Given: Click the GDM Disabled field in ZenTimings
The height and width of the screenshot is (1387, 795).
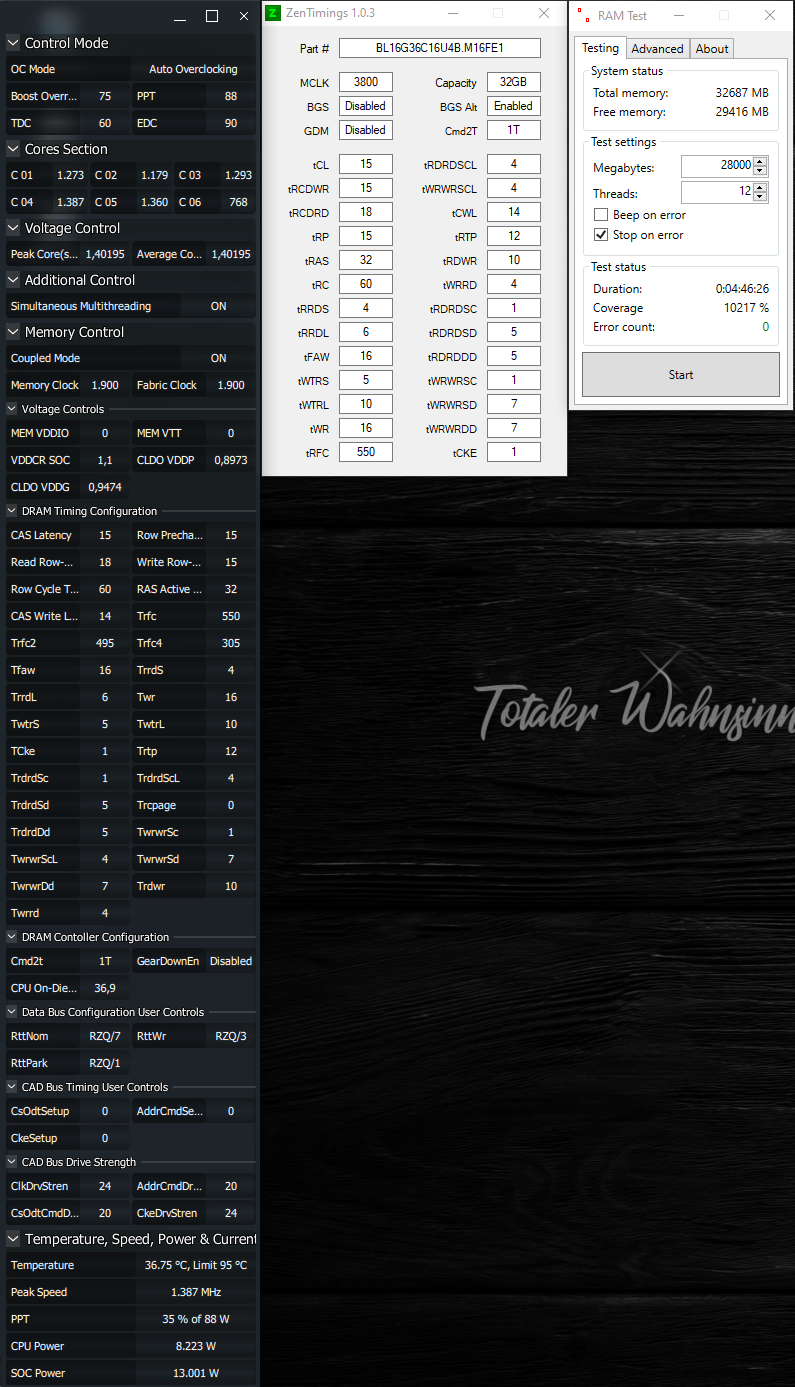Looking at the screenshot, I should pyautogui.click(x=366, y=130).
